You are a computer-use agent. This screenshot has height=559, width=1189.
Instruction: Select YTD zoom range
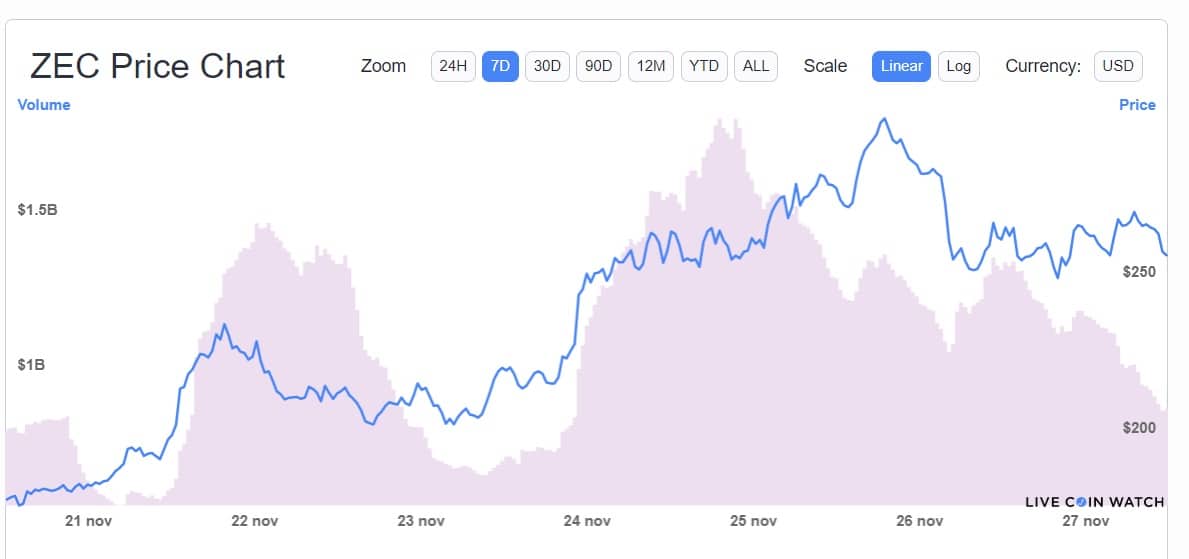click(704, 66)
